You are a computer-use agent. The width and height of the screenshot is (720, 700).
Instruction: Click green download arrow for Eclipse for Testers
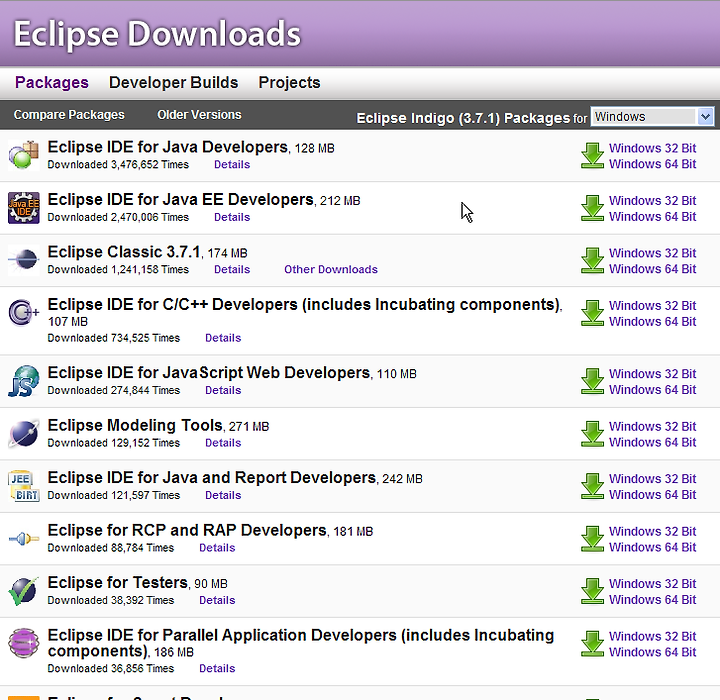pyautogui.click(x=592, y=591)
